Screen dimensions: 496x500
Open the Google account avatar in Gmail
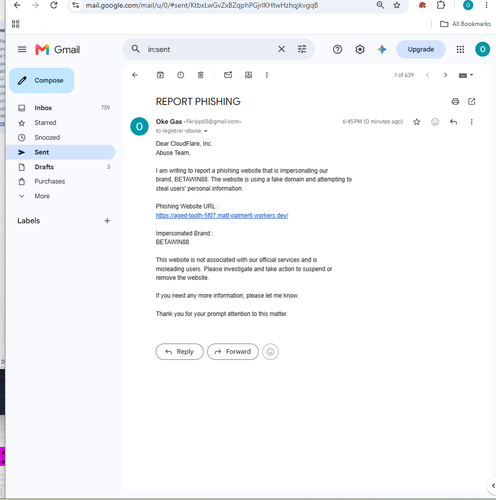[482, 49]
